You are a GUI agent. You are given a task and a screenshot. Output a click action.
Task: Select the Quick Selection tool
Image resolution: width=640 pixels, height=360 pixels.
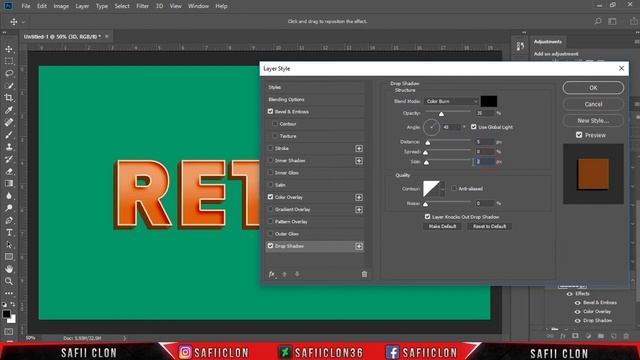(x=9, y=86)
